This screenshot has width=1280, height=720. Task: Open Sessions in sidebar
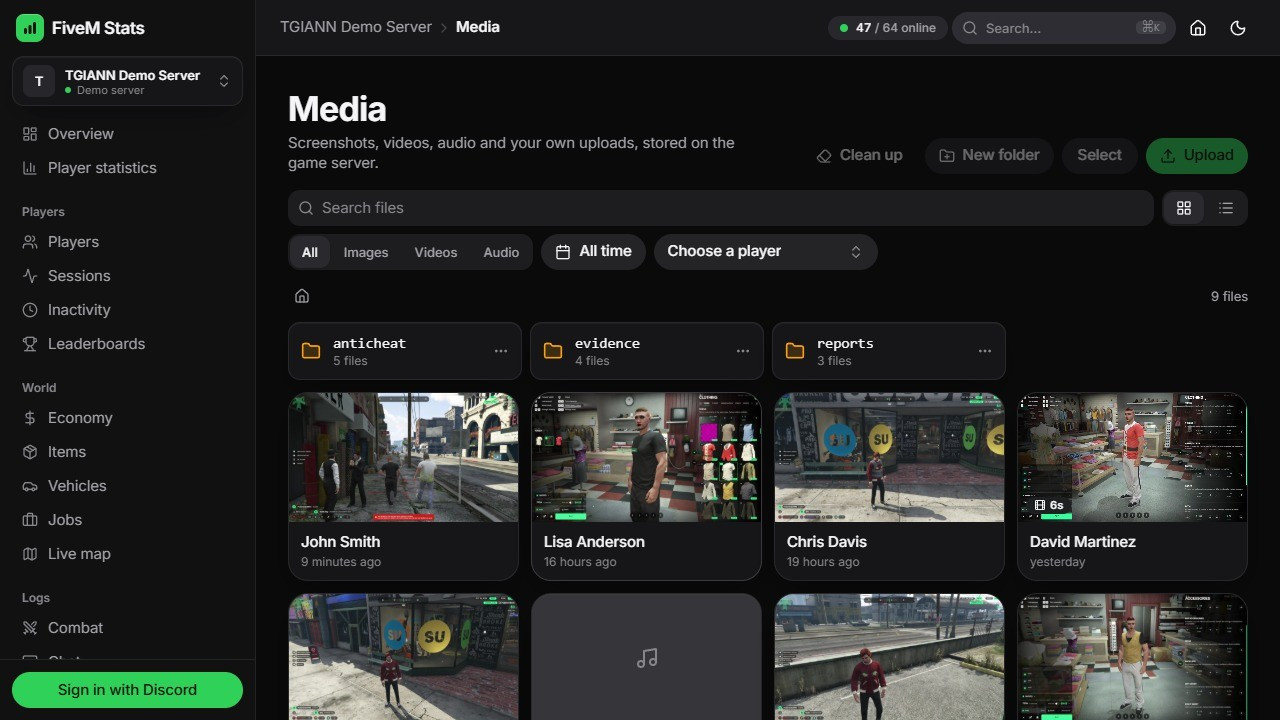click(x=127, y=276)
